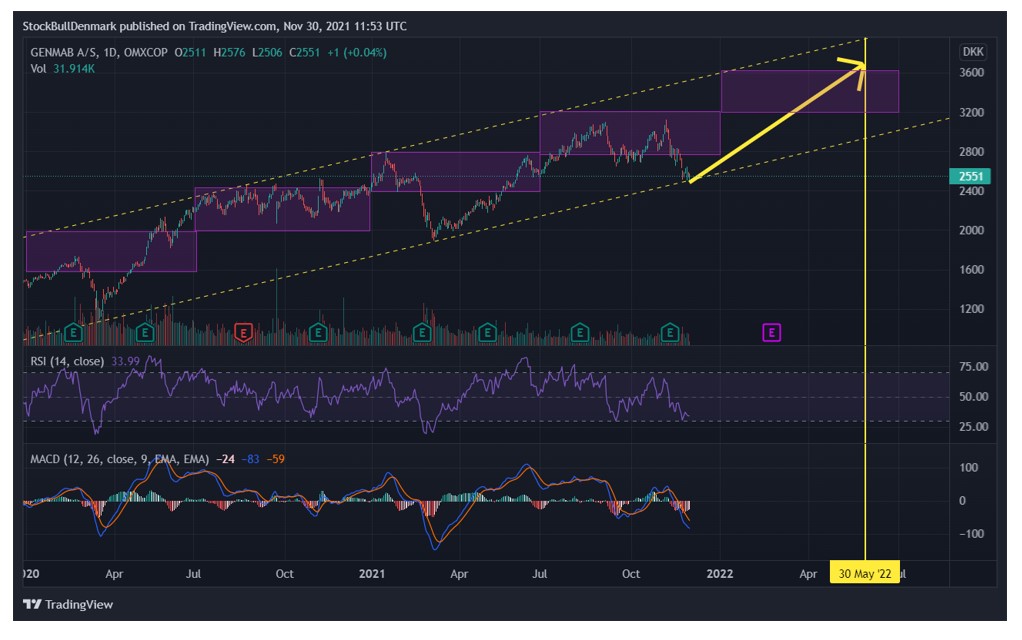1022x640 pixels.
Task: Click the yellow vertical line in RSI pane
Action: (865, 395)
